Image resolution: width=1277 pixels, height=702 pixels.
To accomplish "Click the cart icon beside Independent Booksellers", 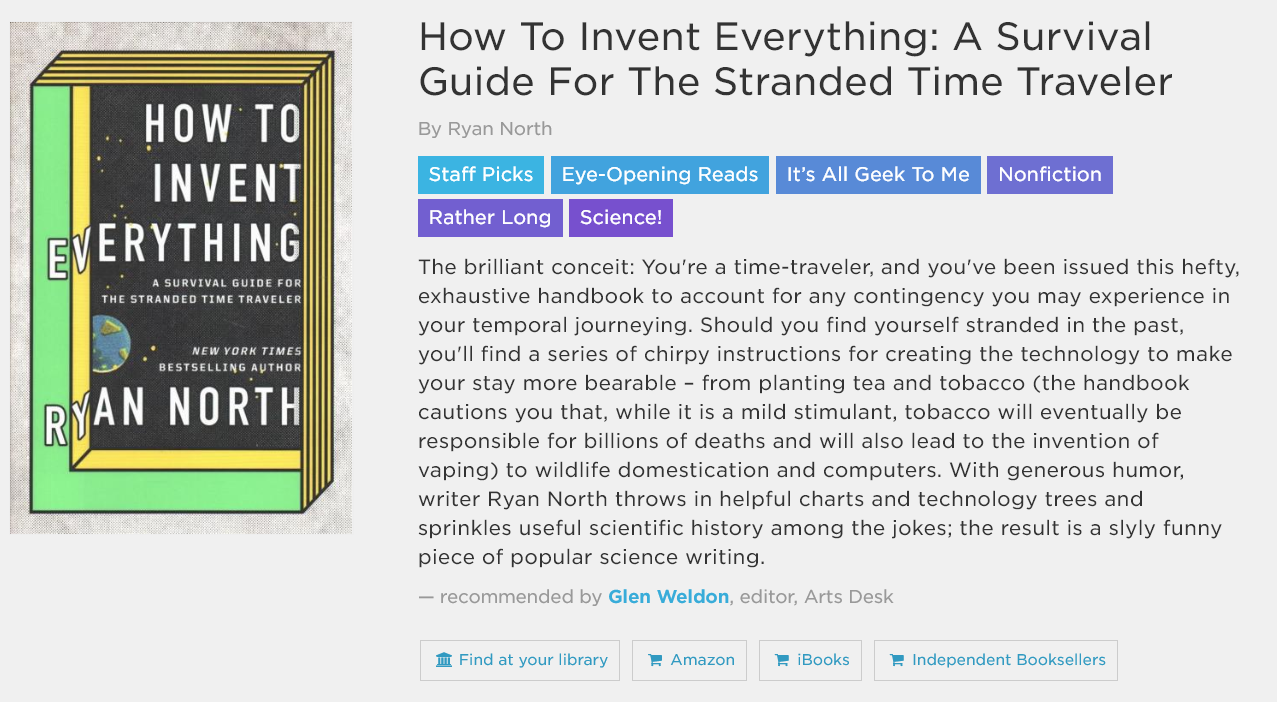I will [897, 660].
